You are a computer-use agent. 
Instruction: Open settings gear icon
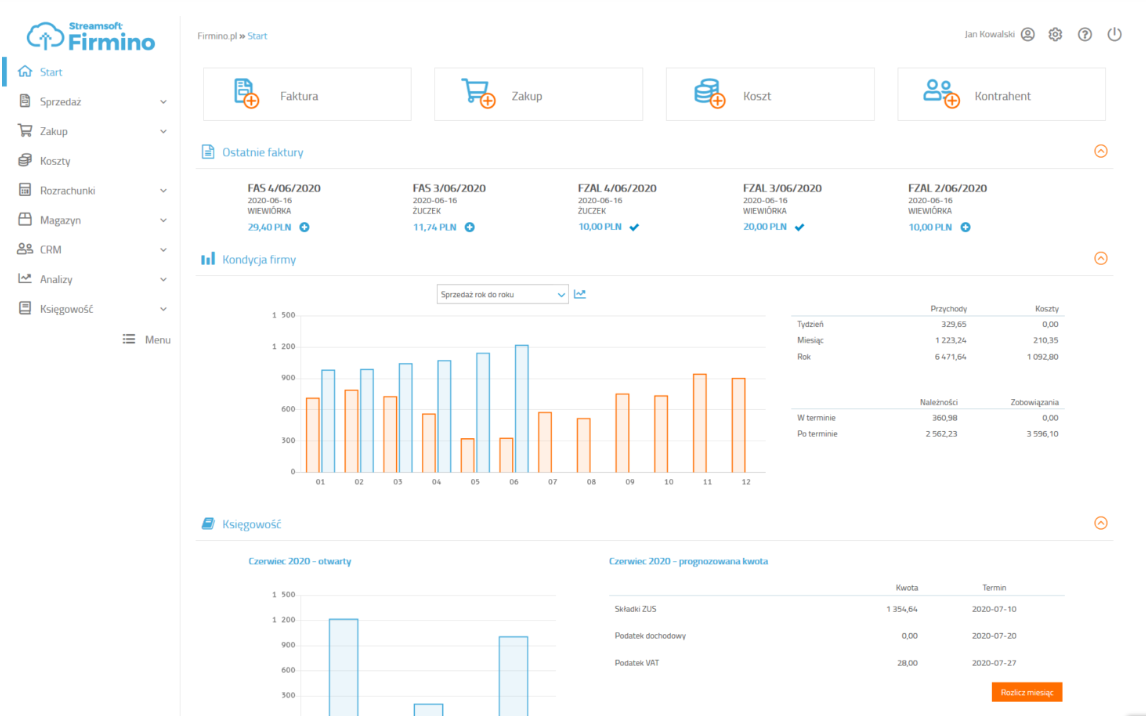(x=1055, y=34)
